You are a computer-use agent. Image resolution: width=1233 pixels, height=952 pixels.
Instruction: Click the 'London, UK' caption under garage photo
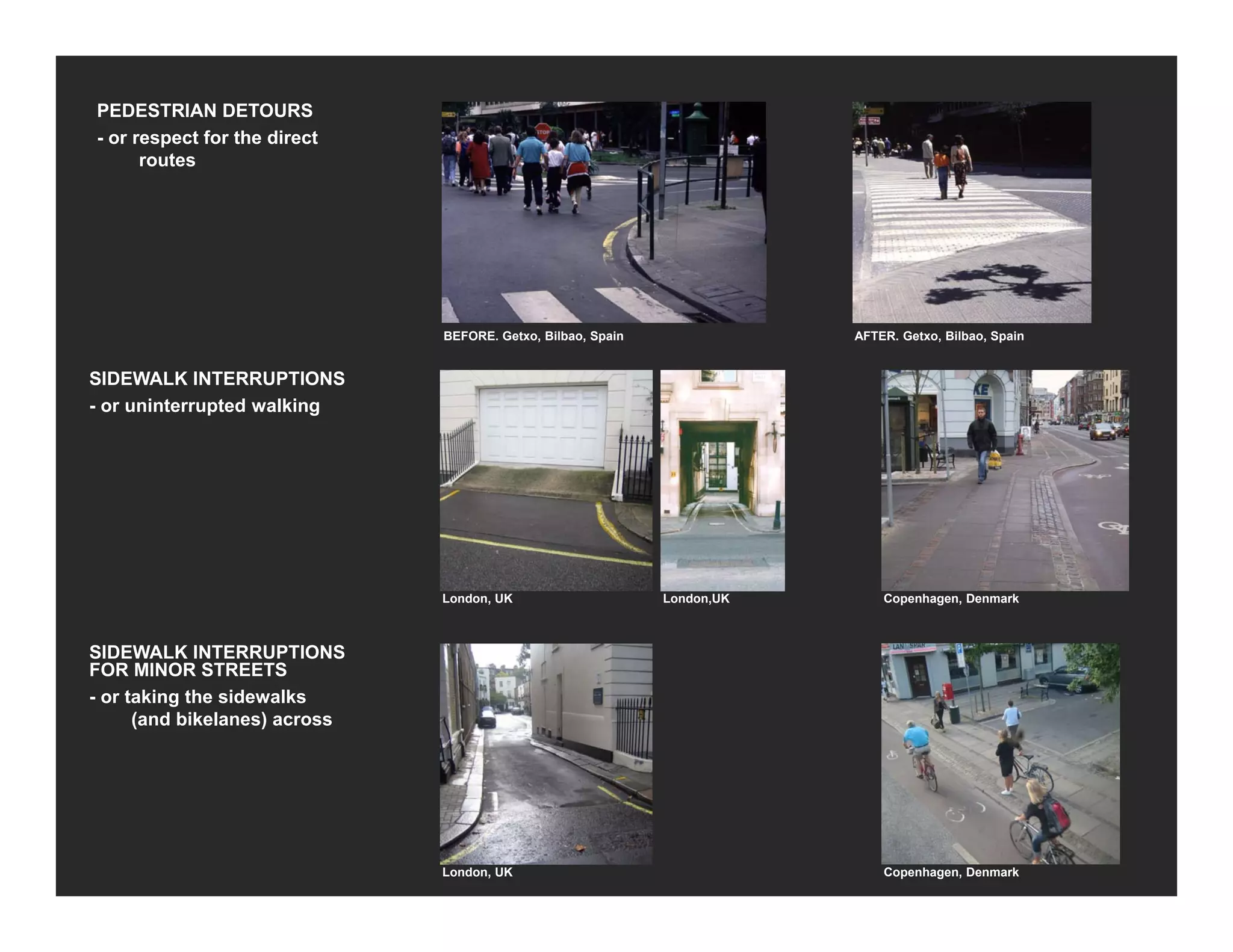pyautogui.click(x=477, y=599)
